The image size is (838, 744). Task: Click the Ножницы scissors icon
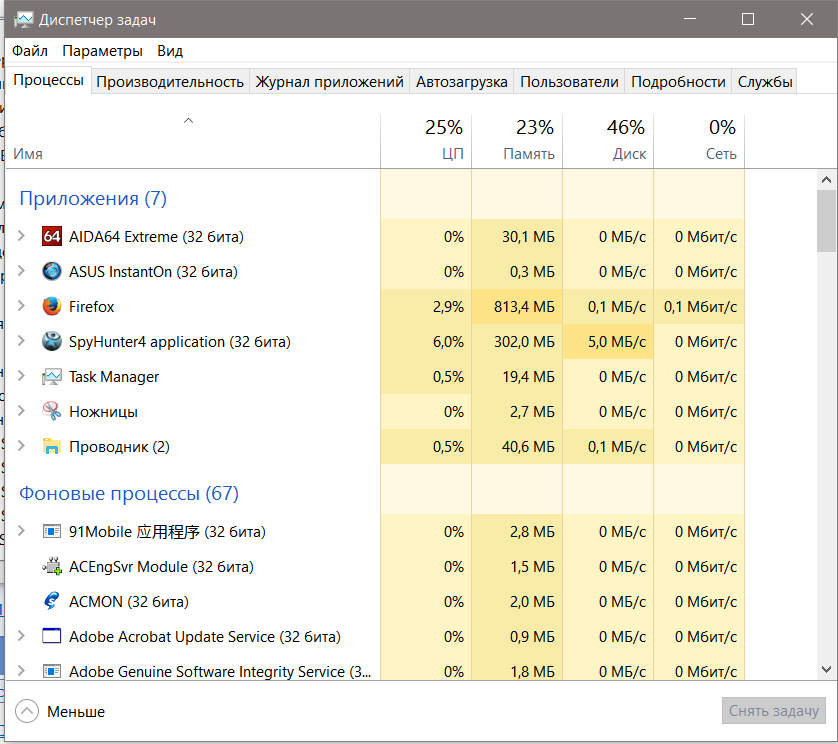(x=52, y=412)
